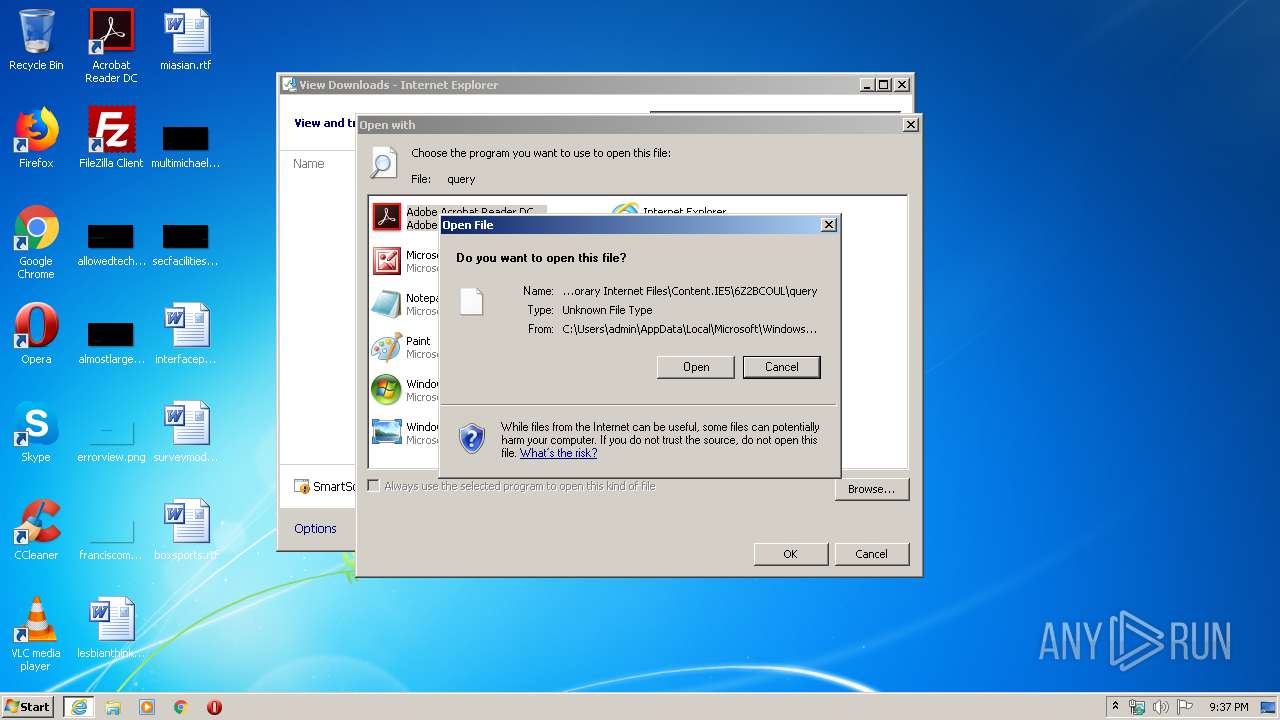This screenshot has height=720, width=1280.
Task: Open Skype desktop shortcut
Action: tap(36, 432)
